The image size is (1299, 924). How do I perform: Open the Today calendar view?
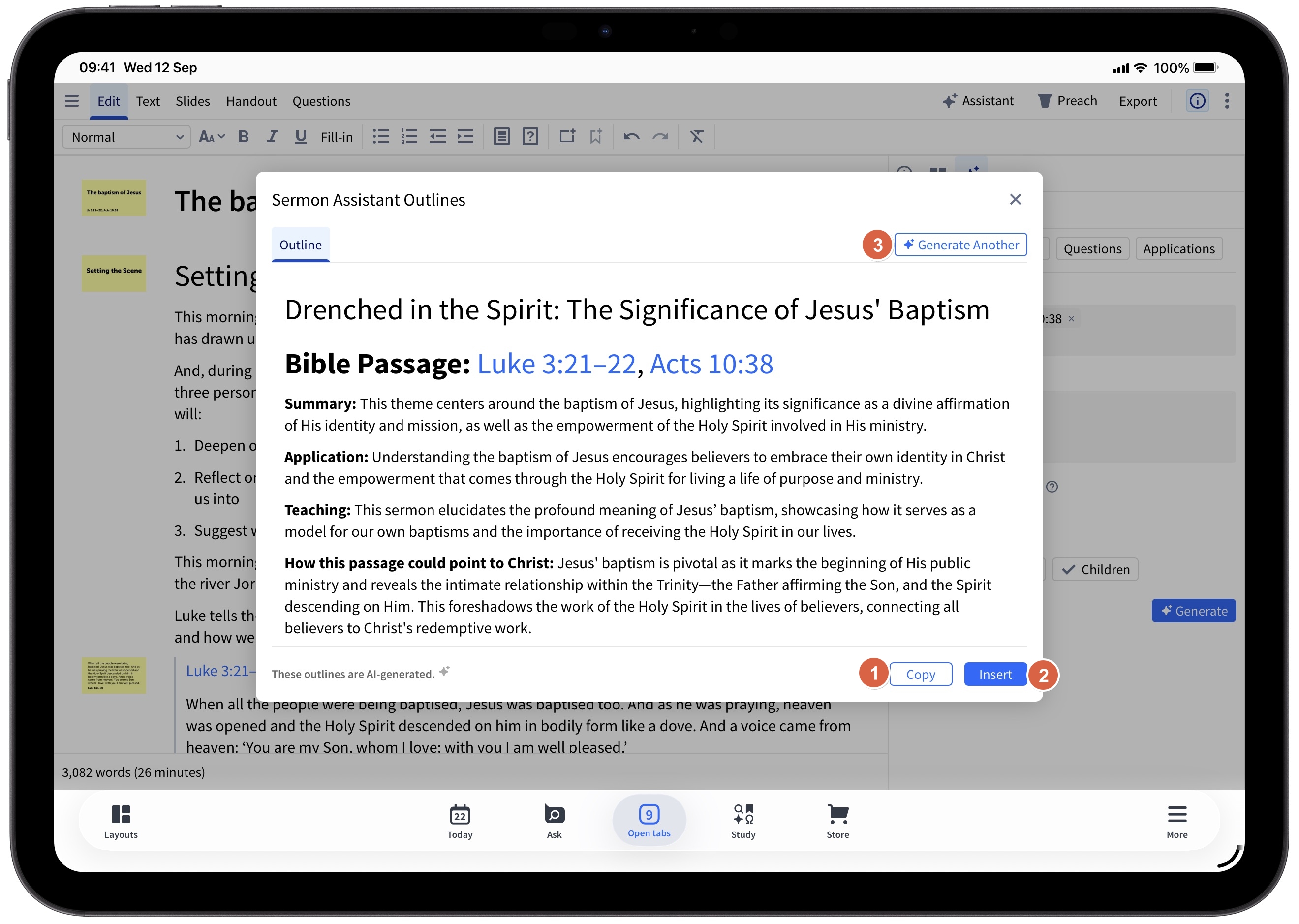(460, 822)
